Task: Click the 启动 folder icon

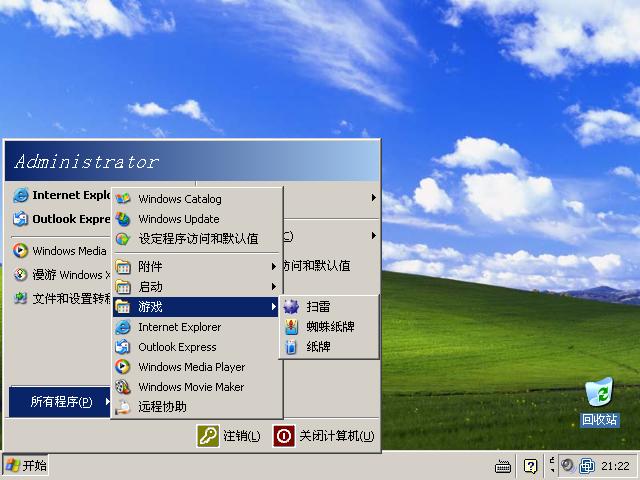Action: coord(122,287)
